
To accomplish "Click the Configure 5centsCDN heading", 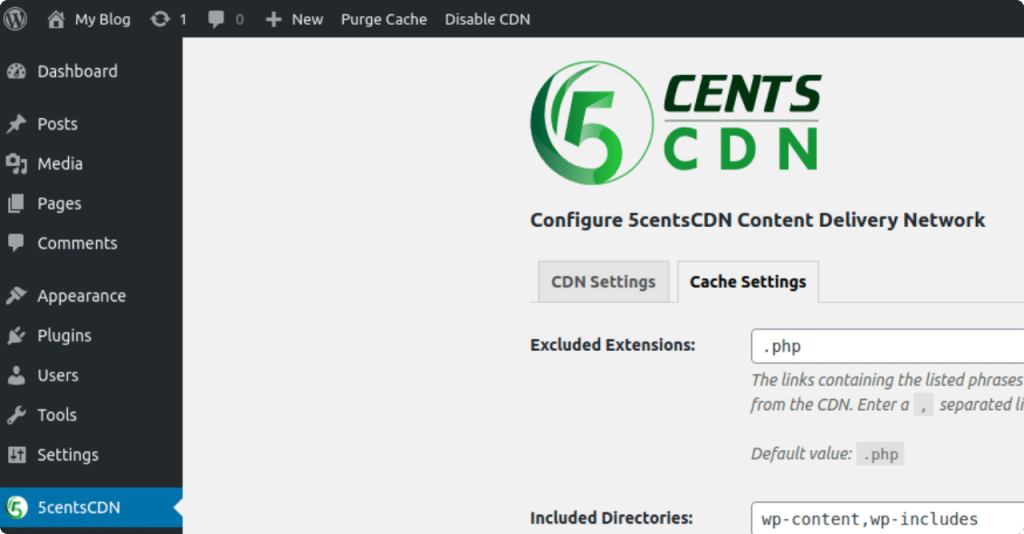I will tap(758, 220).
